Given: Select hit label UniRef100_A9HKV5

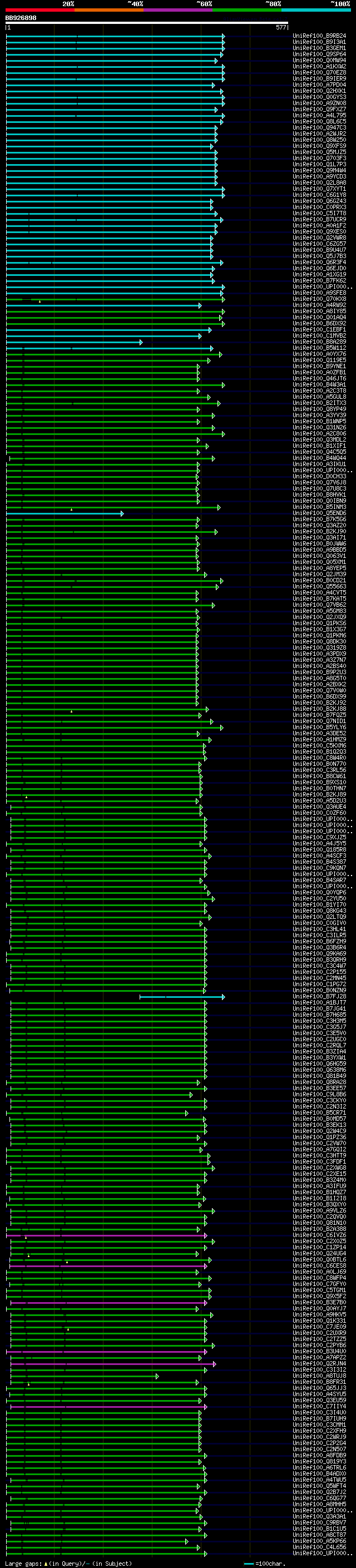Looking at the screenshot, I should pyautogui.click(x=319, y=1315).
